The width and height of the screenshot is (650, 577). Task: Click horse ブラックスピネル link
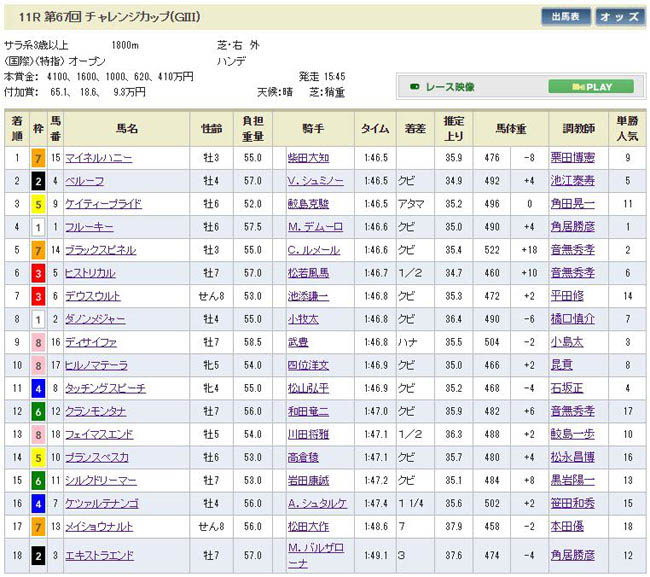pyautogui.click(x=100, y=250)
